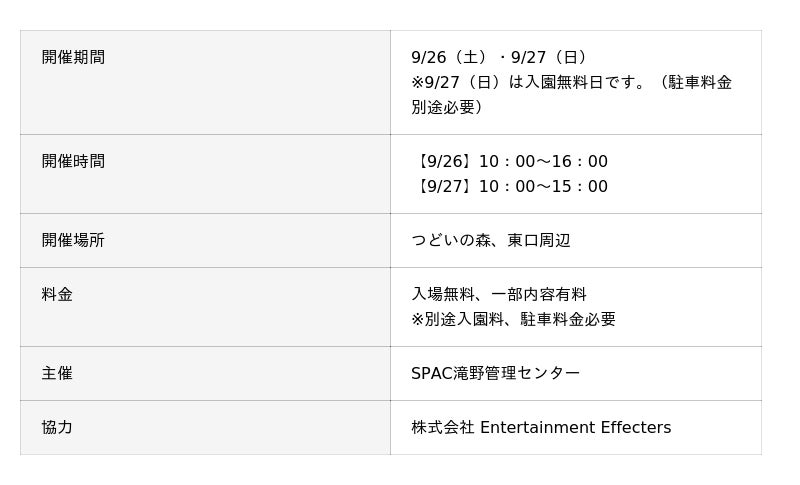Click the 協力 row label
Screen dimensions: 800x485
click(x=205, y=427)
